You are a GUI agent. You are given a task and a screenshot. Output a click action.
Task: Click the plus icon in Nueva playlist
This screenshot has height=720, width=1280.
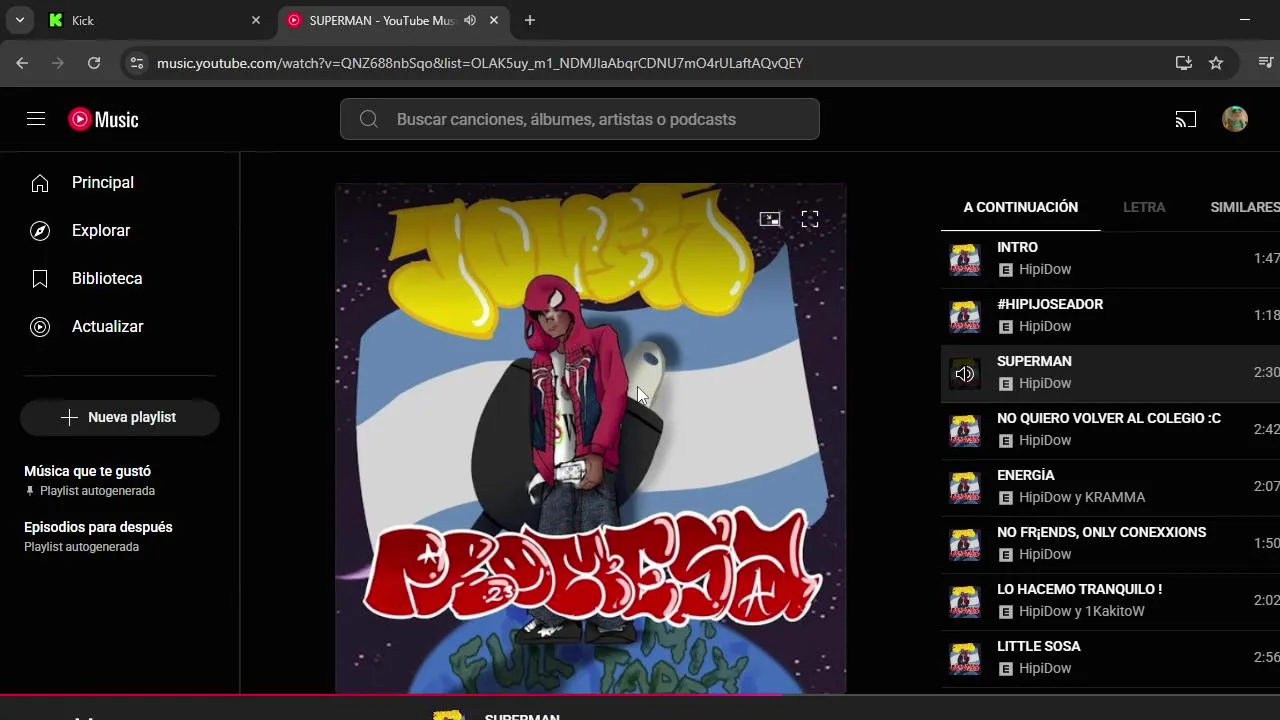point(69,417)
